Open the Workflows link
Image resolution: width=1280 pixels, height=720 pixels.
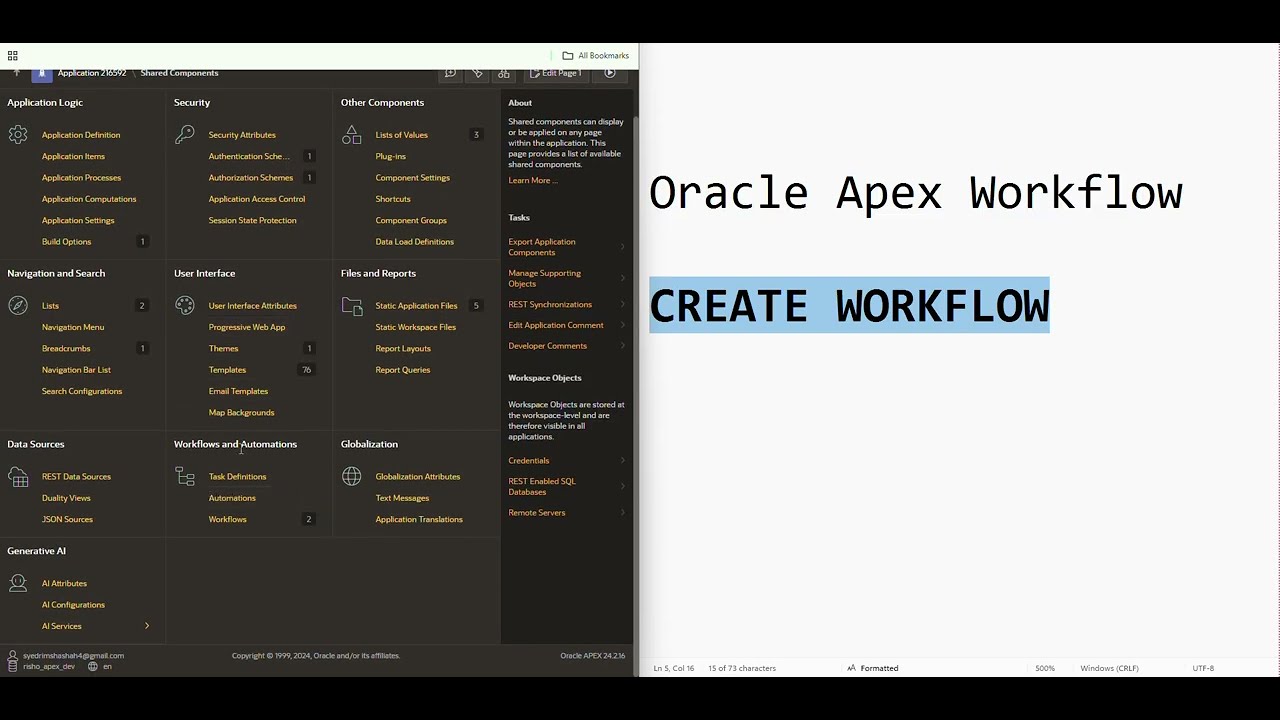(227, 519)
